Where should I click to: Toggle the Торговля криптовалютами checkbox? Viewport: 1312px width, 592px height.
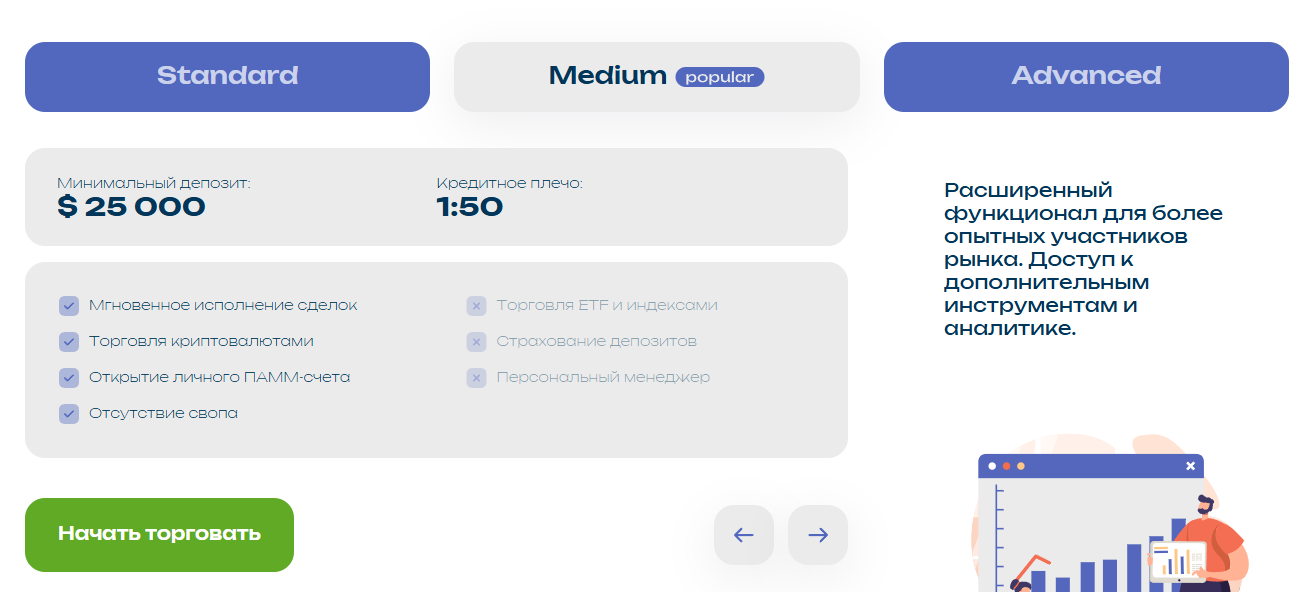[69, 342]
